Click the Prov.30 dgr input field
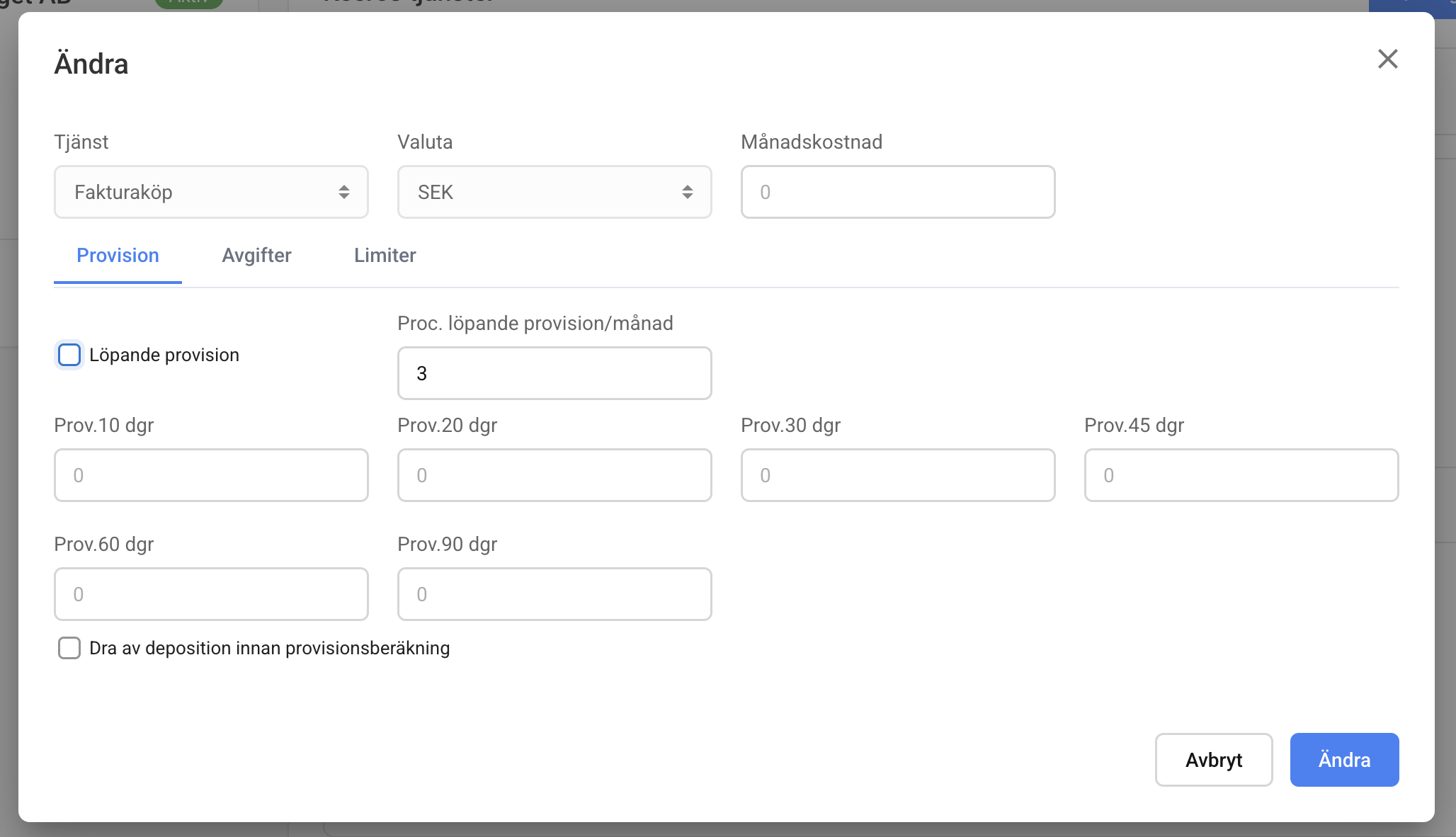1456x837 pixels. 897,475
